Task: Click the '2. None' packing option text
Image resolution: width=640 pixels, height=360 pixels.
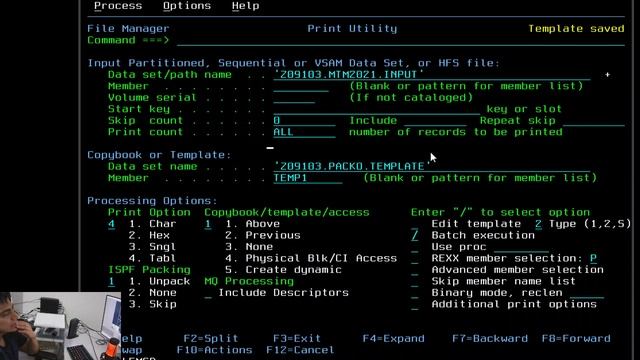Action: click(x=153, y=293)
